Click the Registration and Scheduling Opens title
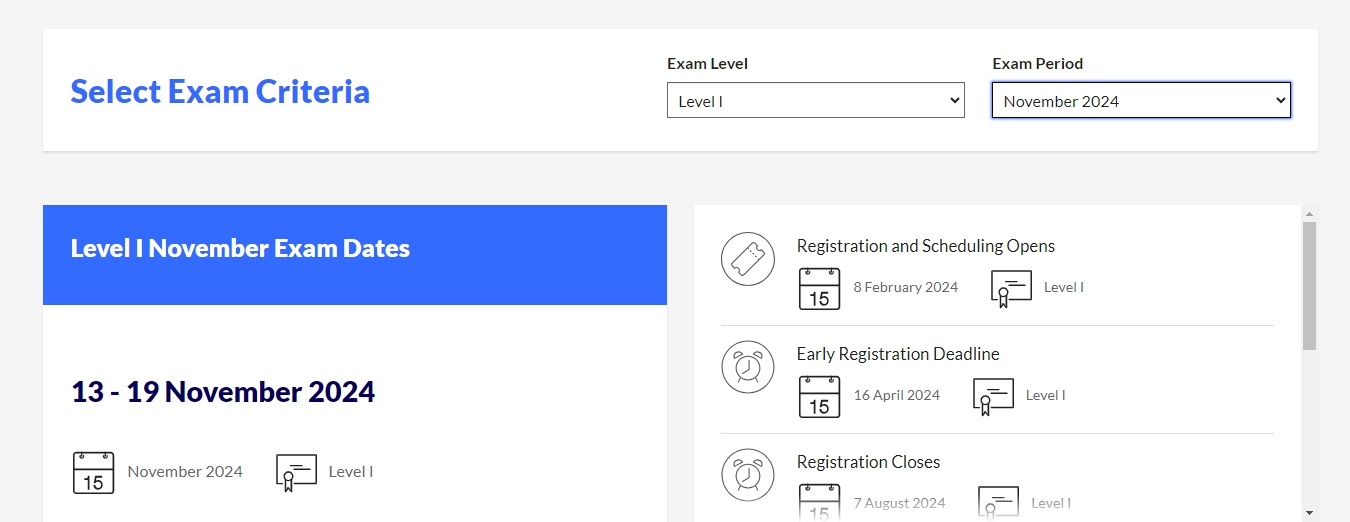Image resolution: width=1350 pixels, height=522 pixels. pyautogui.click(x=925, y=246)
